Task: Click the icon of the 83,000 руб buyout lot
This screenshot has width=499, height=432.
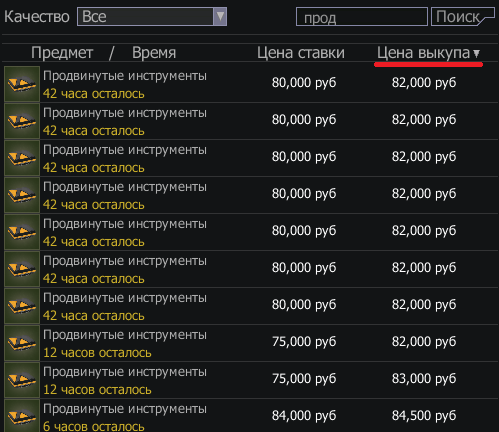Action: [22, 380]
